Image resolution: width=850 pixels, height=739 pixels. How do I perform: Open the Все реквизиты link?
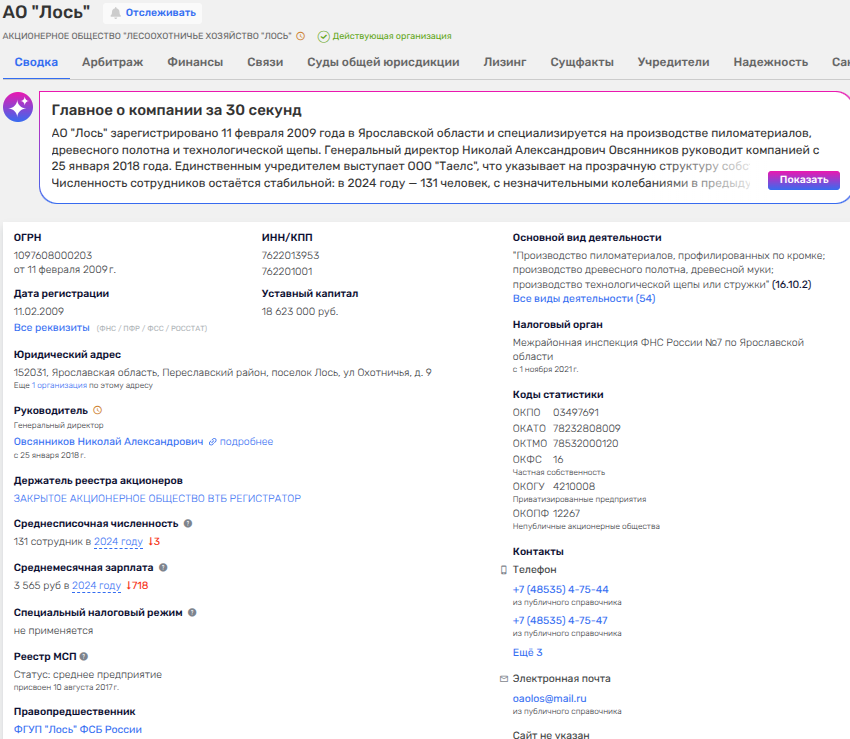(51, 328)
